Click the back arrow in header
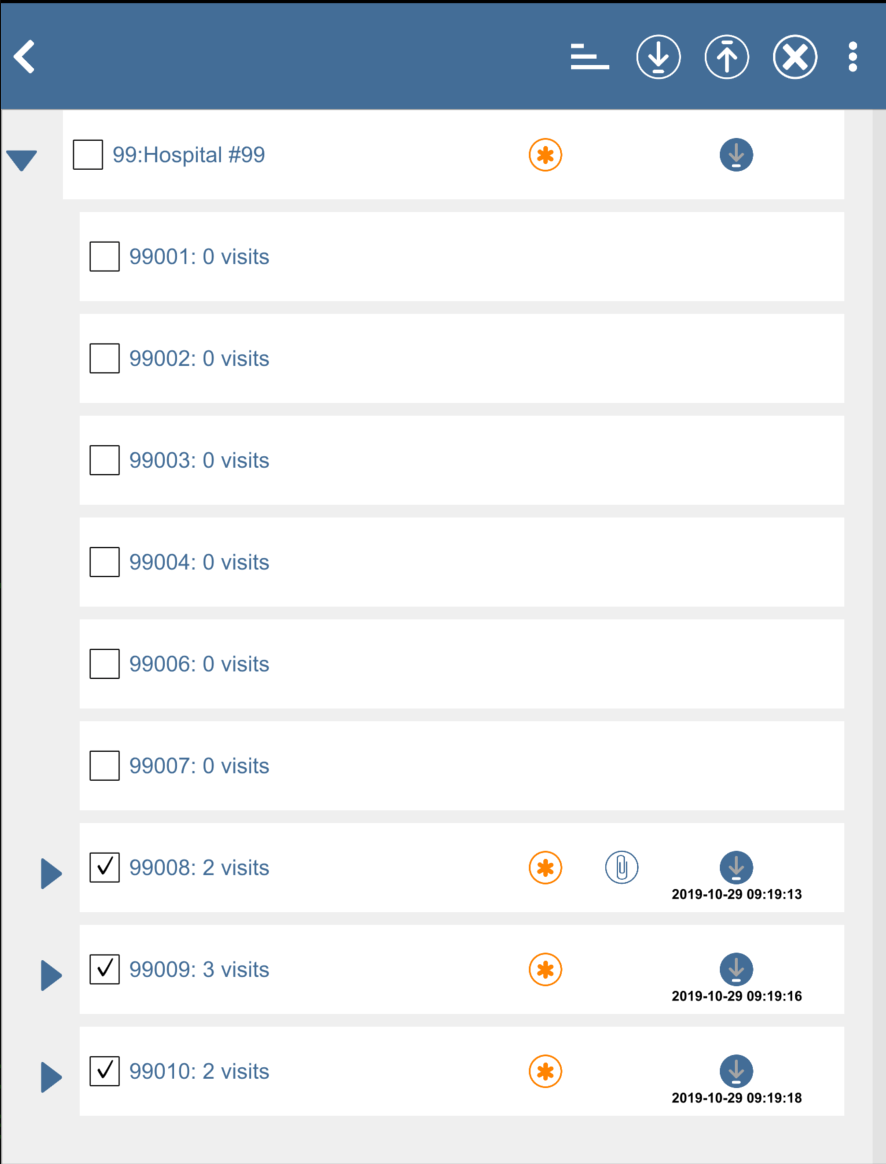886x1164 pixels. [25, 57]
